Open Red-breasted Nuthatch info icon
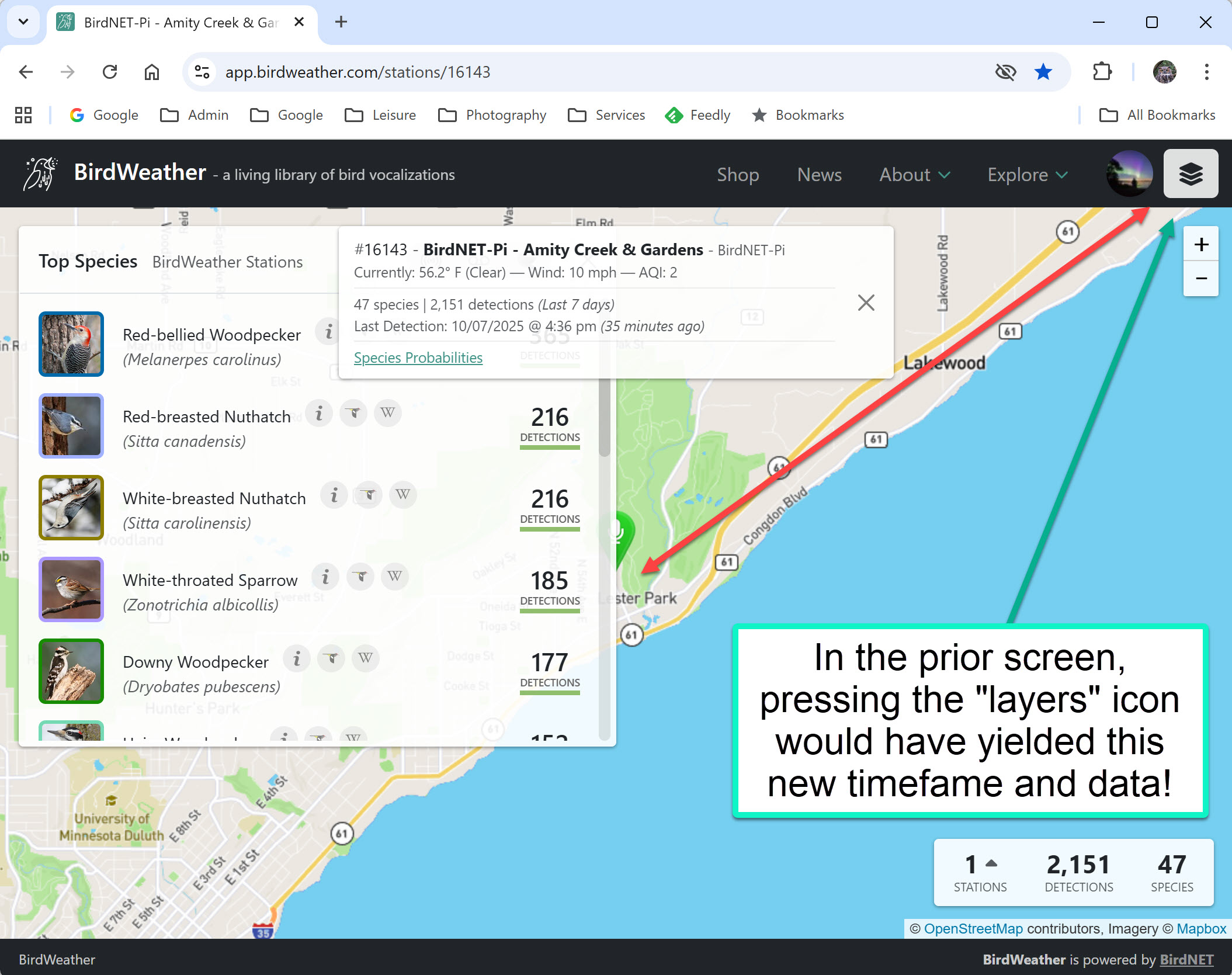 319,414
